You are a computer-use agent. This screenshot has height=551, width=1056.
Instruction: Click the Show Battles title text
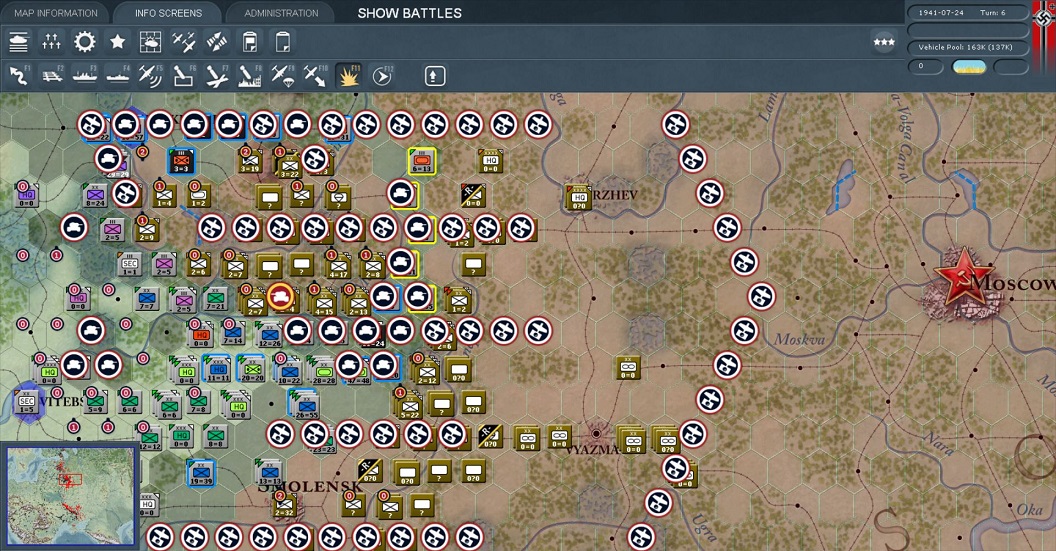[x=409, y=13]
